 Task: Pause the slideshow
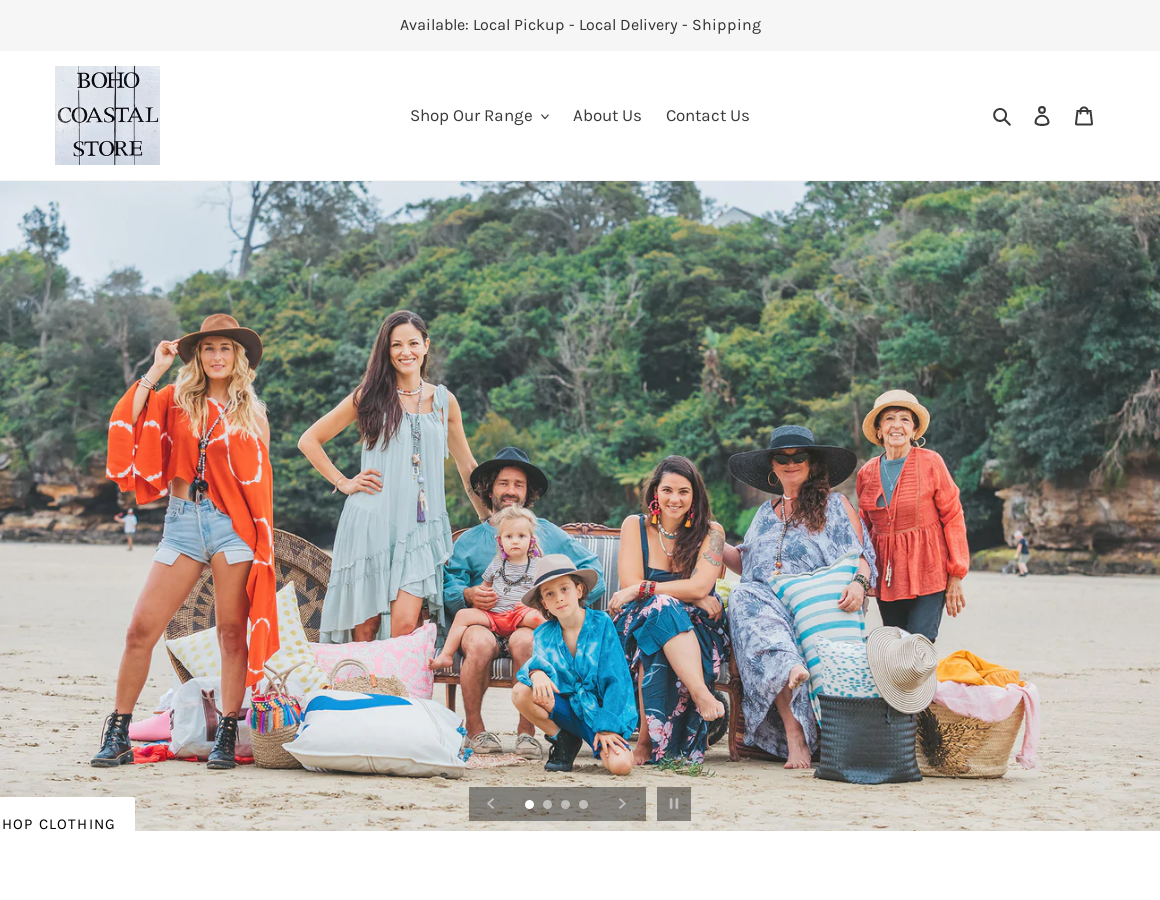click(x=674, y=804)
